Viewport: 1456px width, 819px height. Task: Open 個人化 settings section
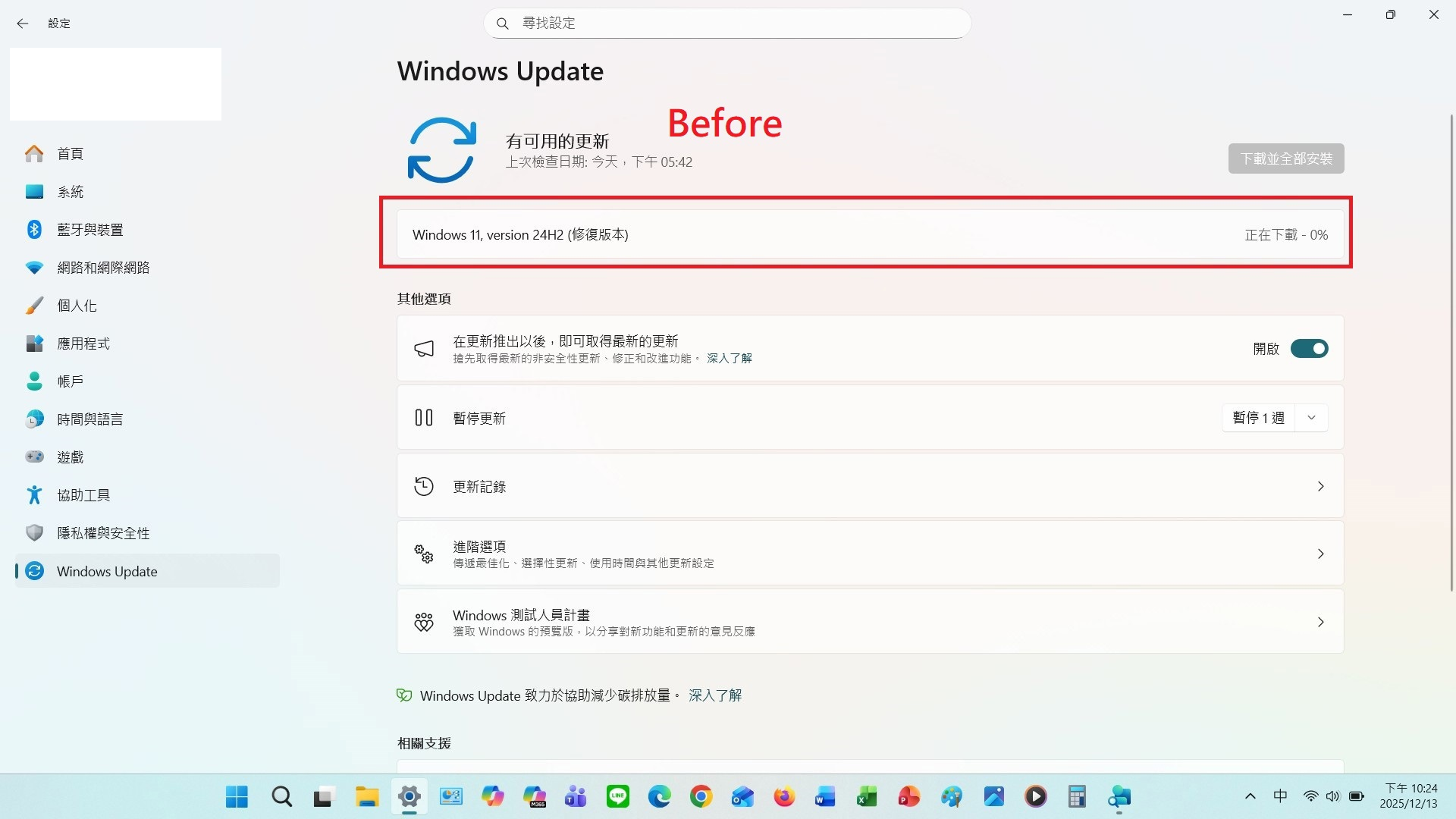coord(147,306)
